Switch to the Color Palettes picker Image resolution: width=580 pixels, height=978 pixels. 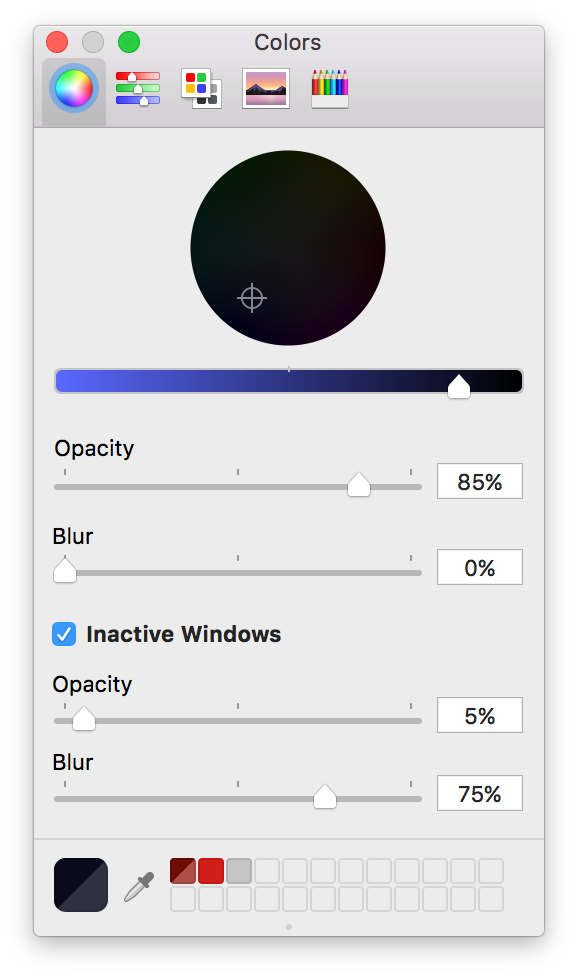(201, 89)
